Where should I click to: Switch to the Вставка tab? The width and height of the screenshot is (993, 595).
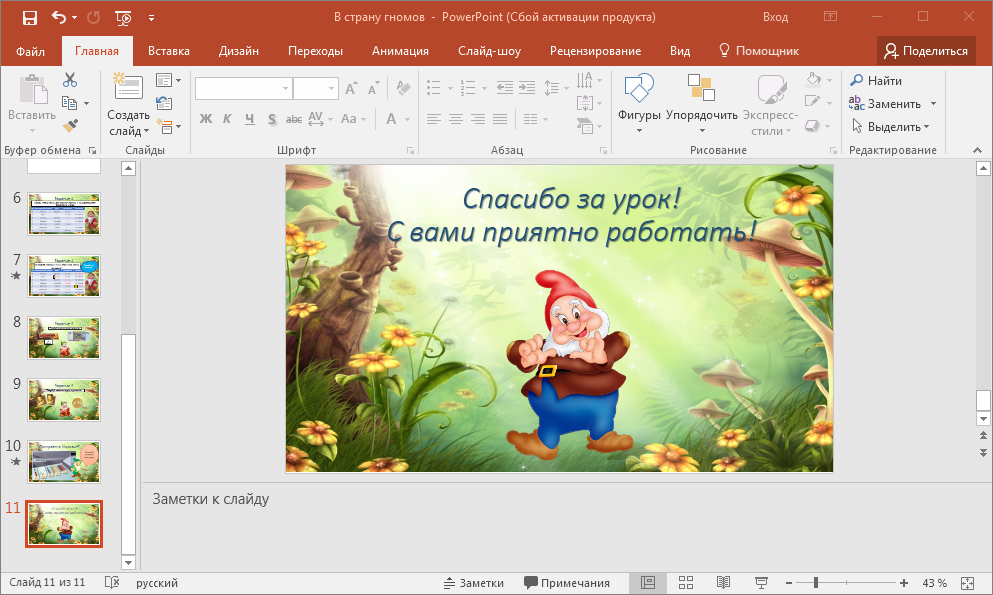click(x=168, y=51)
